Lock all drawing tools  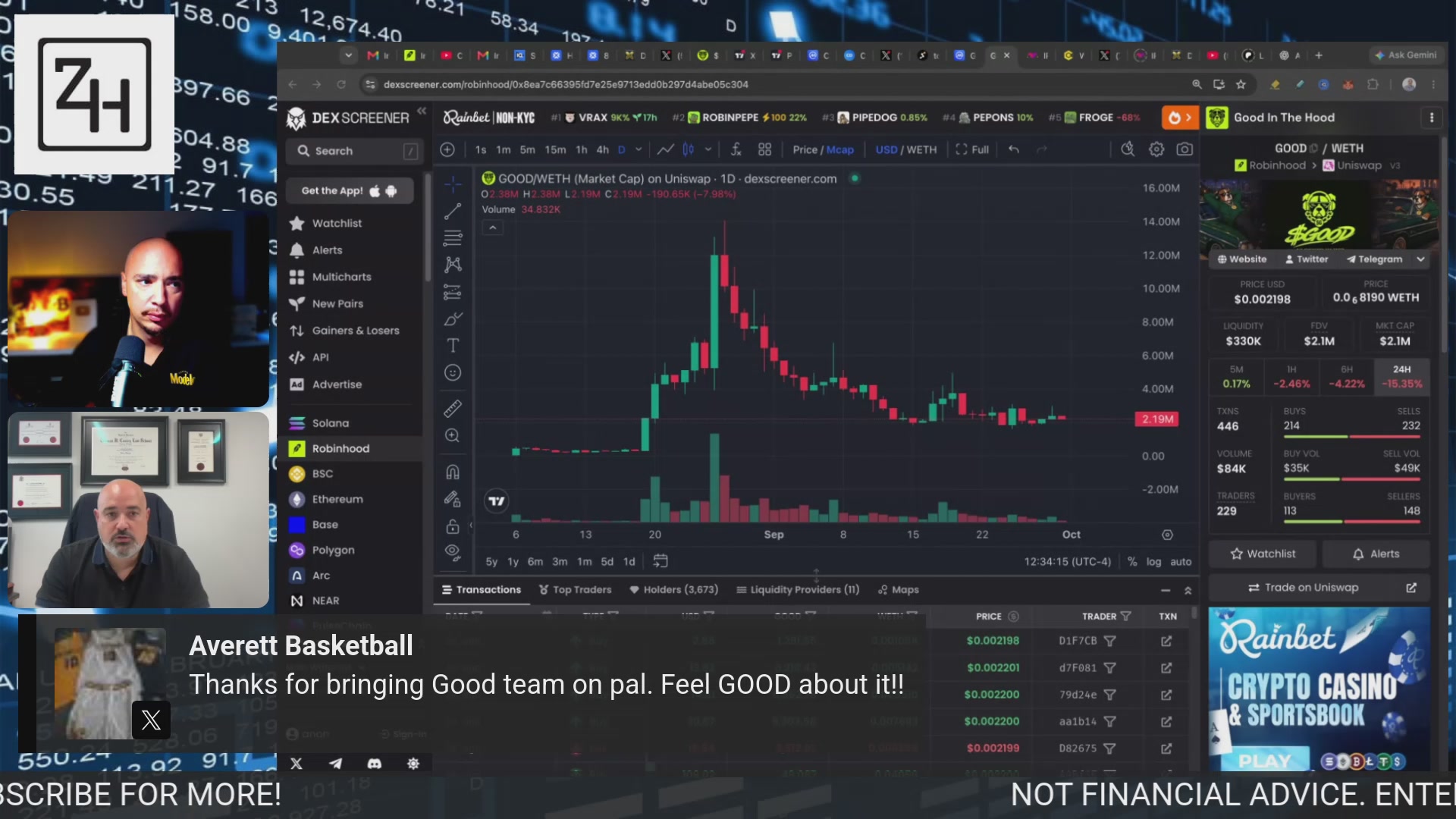click(453, 526)
